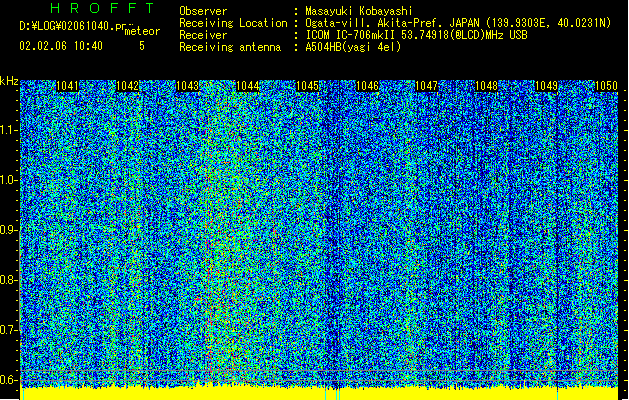Click the Receiver field label

203,35
